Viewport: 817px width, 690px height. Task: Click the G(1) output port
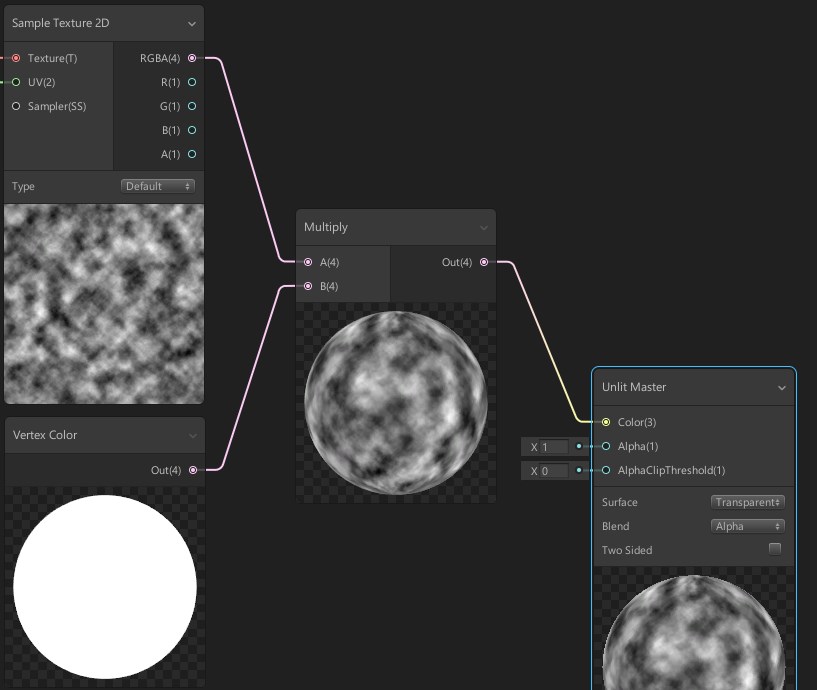click(x=192, y=106)
